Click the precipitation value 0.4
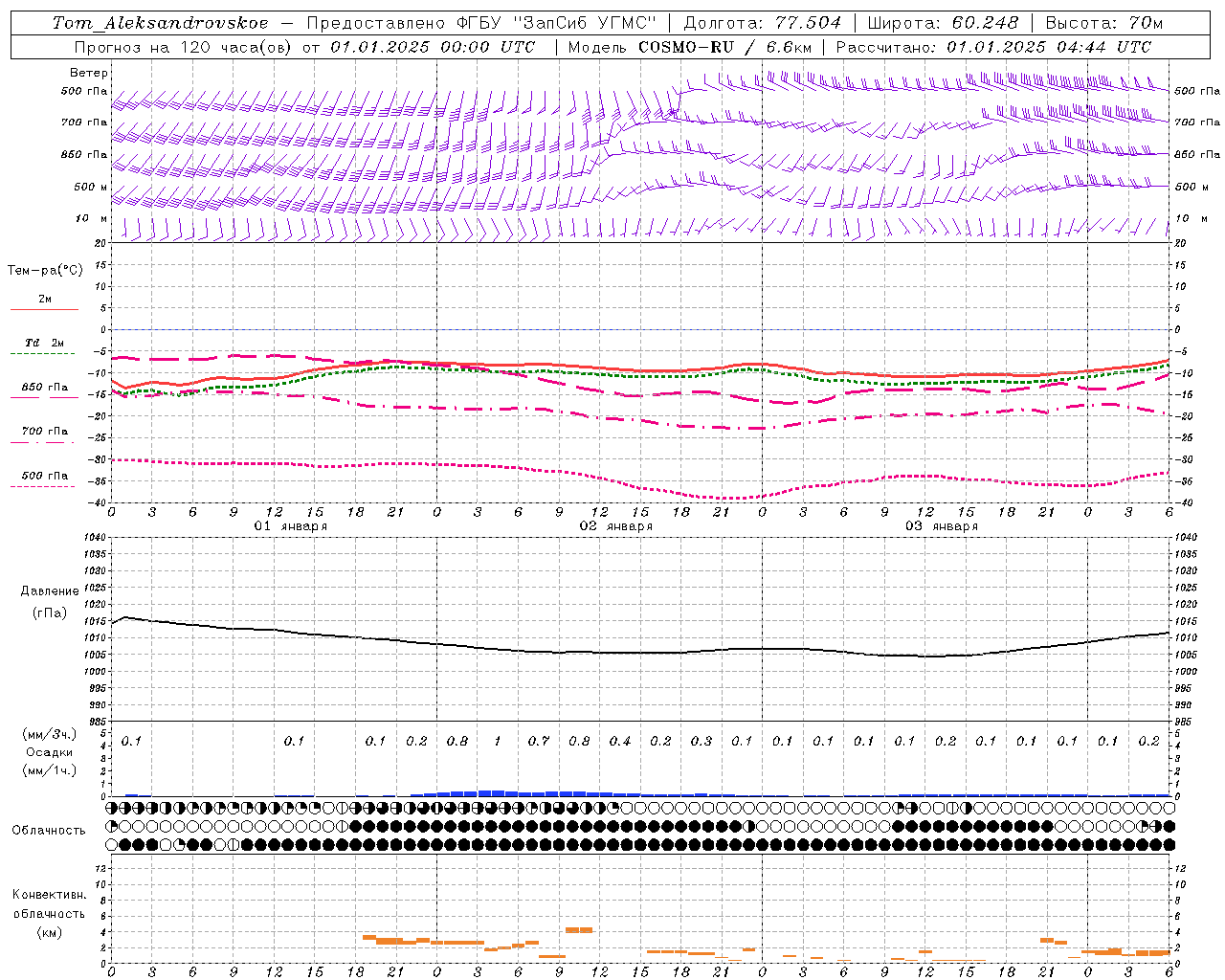 tap(620, 741)
